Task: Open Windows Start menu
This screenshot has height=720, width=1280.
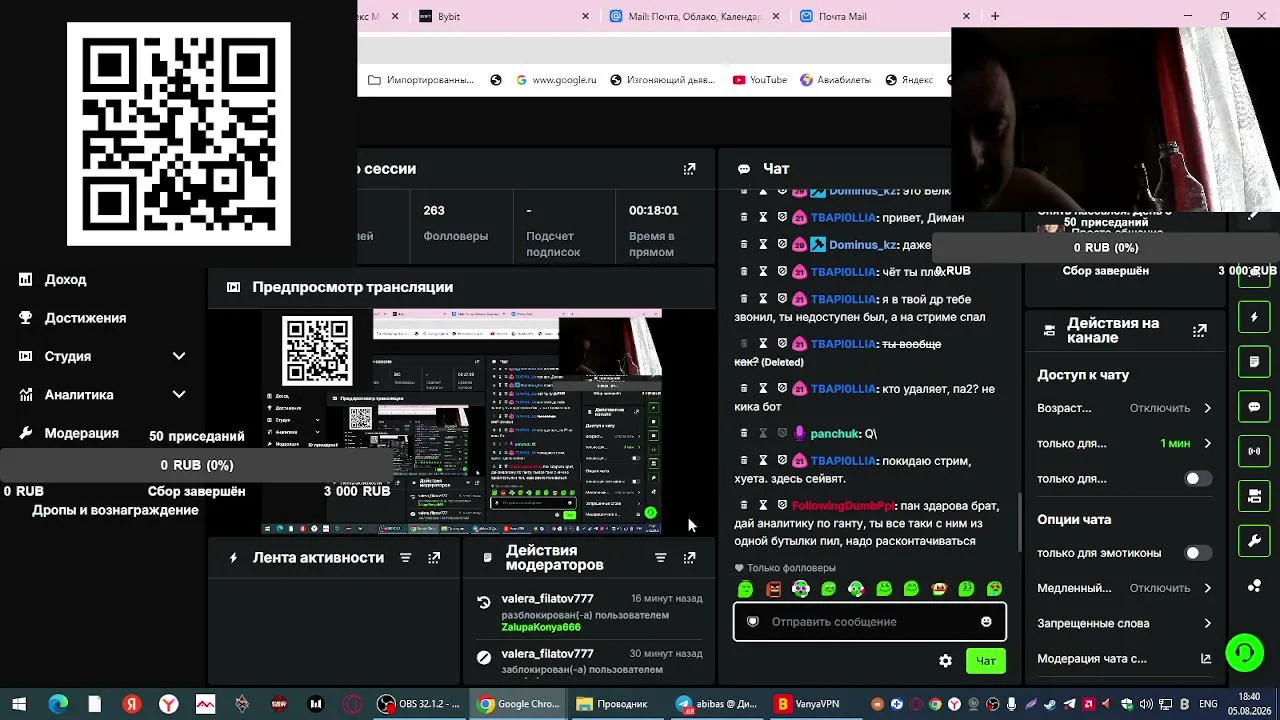Action: (x=19, y=704)
